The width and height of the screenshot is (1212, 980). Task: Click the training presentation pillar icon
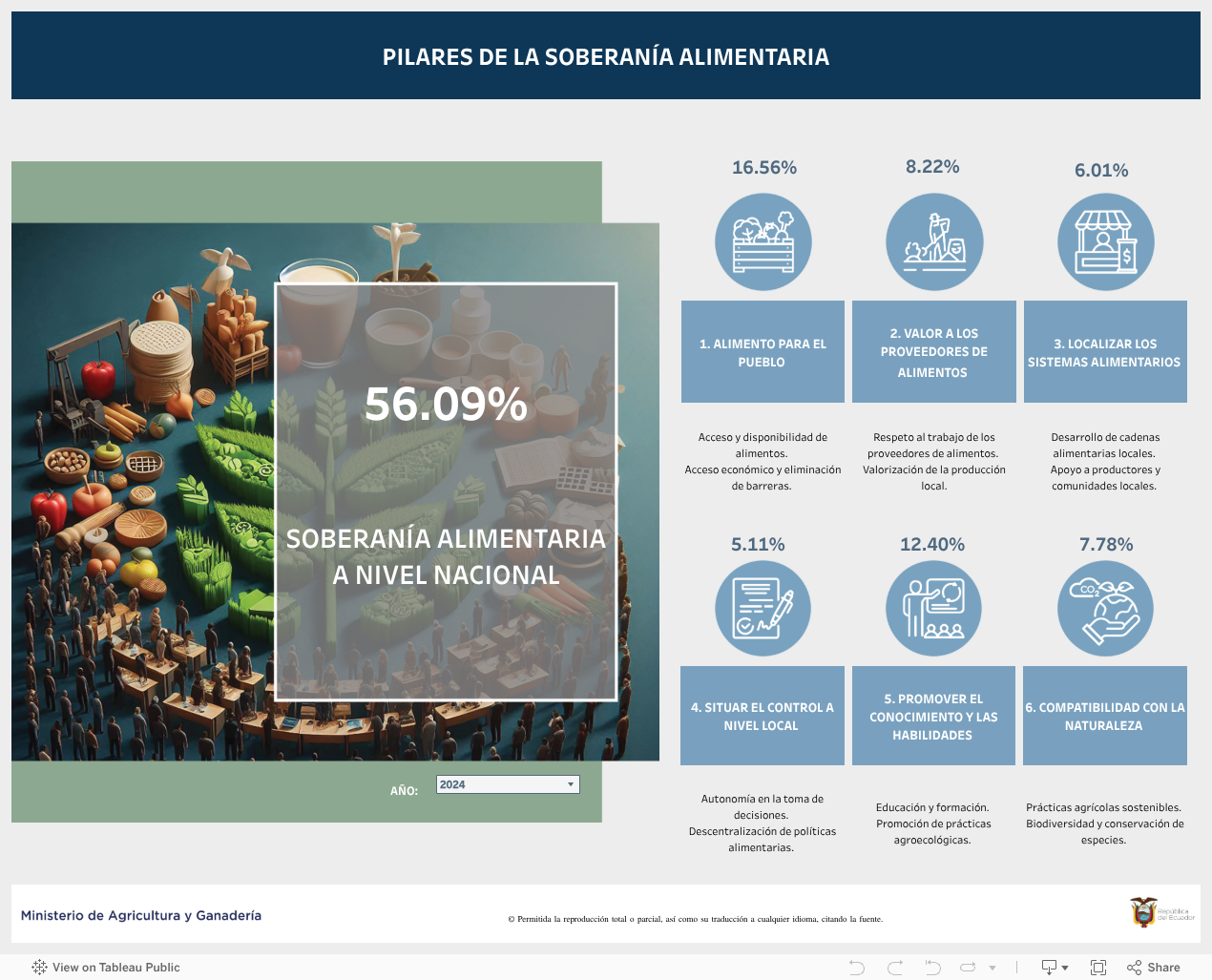(933, 609)
